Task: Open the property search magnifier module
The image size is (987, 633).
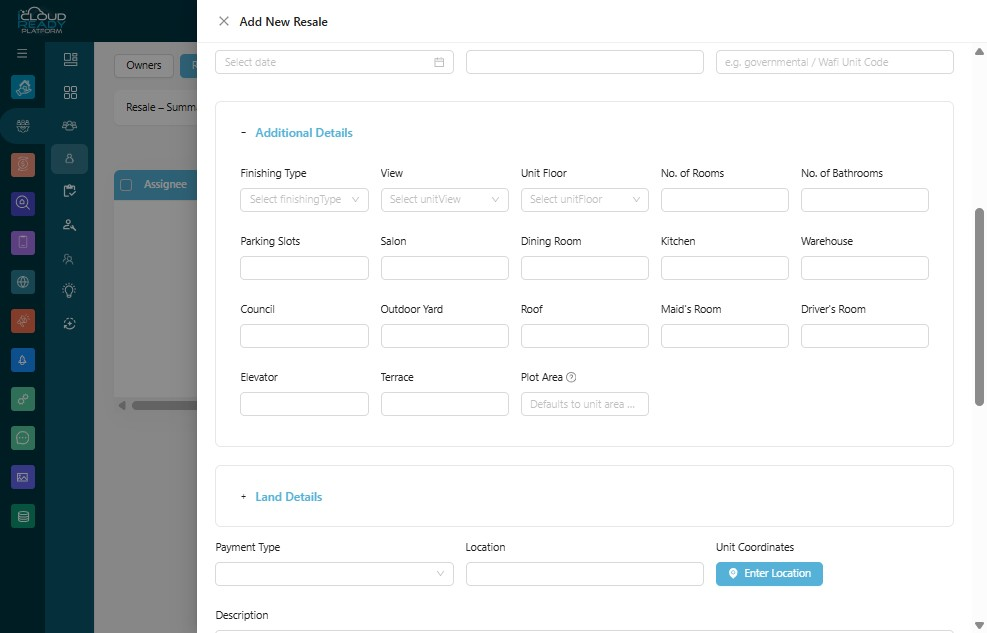Action: pyautogui.click(x=23, y=203)
